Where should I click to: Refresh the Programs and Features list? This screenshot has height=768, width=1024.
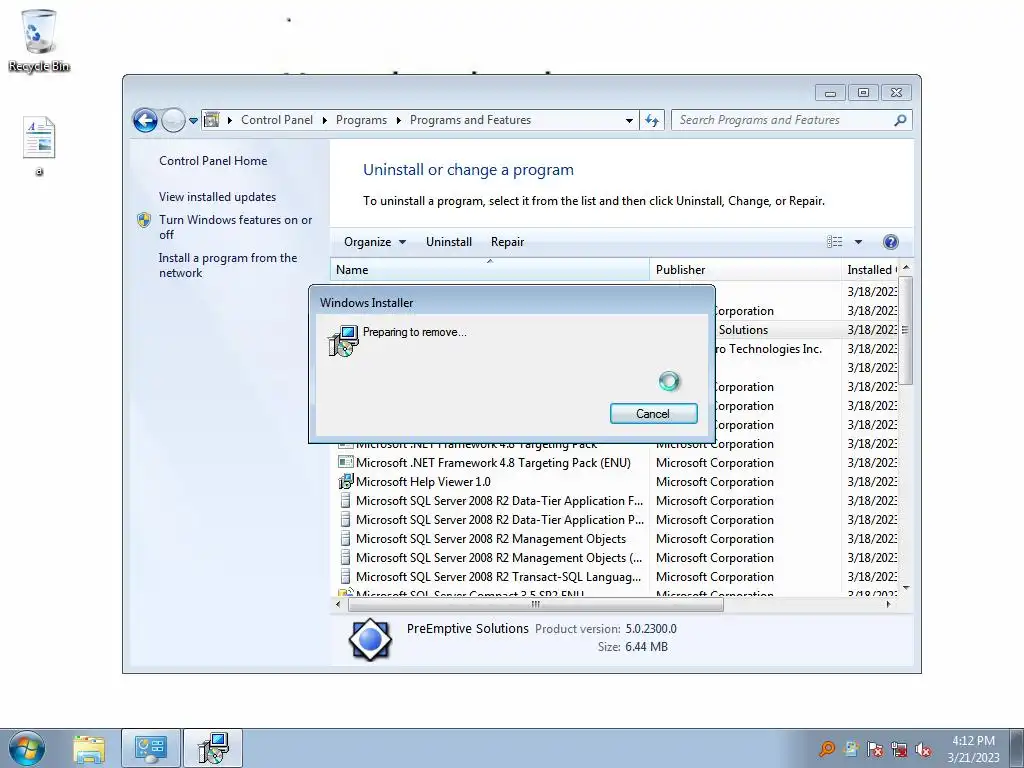652,120
